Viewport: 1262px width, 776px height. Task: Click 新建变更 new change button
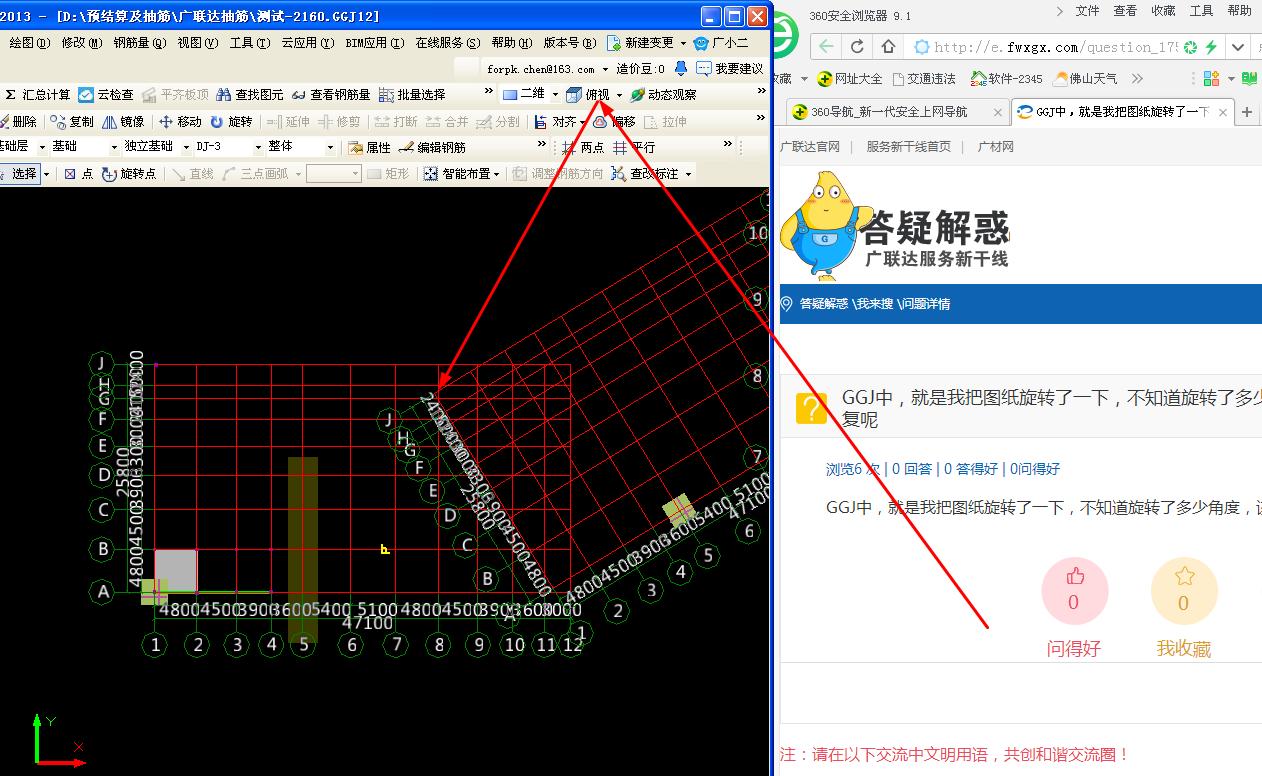(x=640, y=43)
